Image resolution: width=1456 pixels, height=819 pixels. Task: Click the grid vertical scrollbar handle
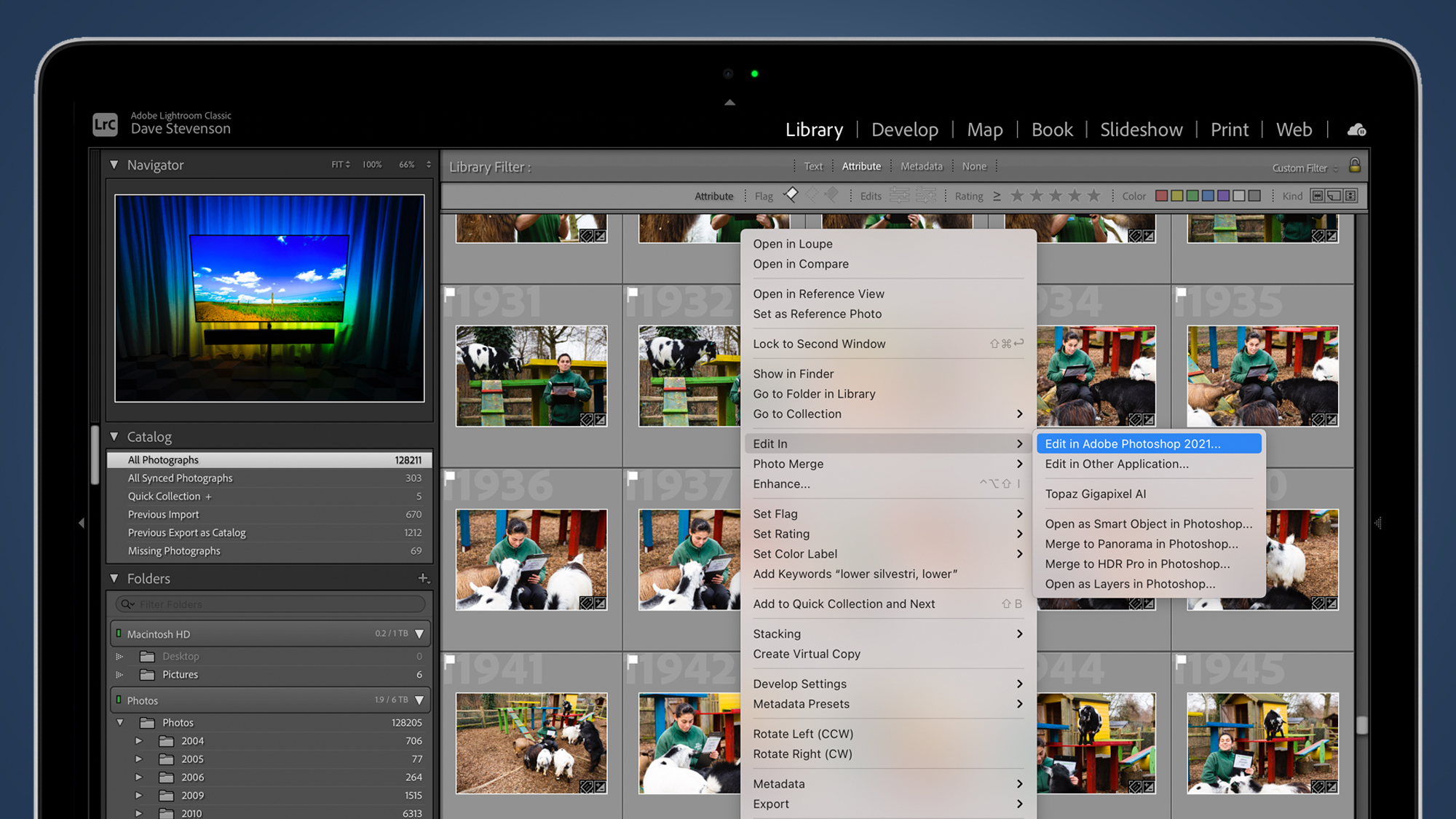coord(1361,725)
